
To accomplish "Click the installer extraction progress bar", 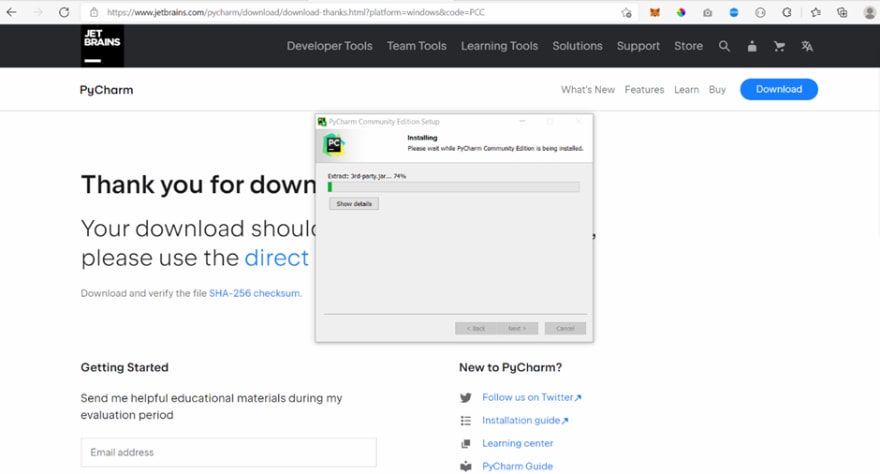I will pyautogui.click(x=453, y=187).
